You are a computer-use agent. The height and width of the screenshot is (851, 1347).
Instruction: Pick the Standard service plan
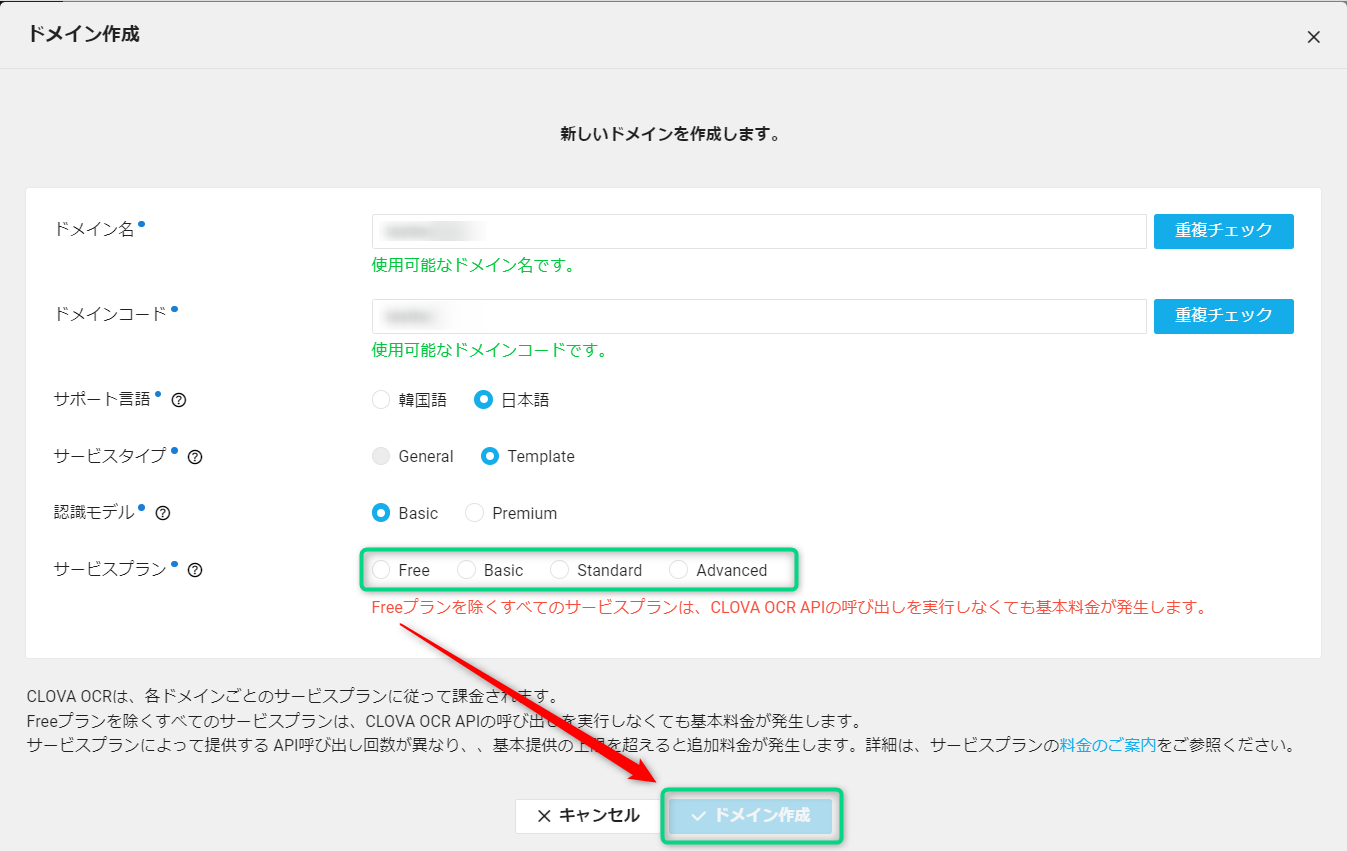coord(559,570)
